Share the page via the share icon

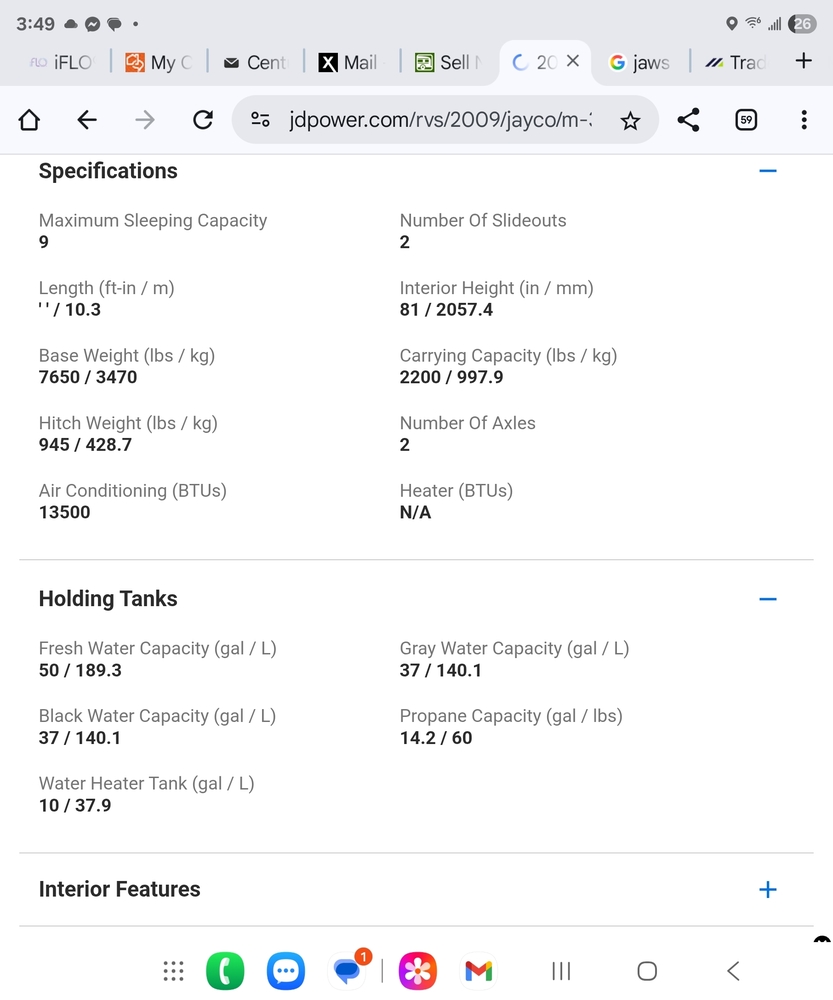pos(688,120)
